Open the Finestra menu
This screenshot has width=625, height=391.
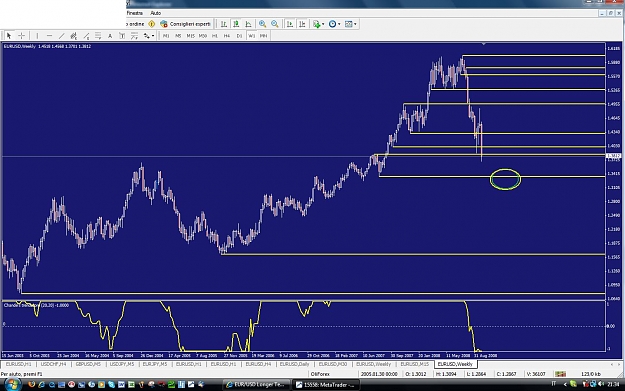(134, 13)
